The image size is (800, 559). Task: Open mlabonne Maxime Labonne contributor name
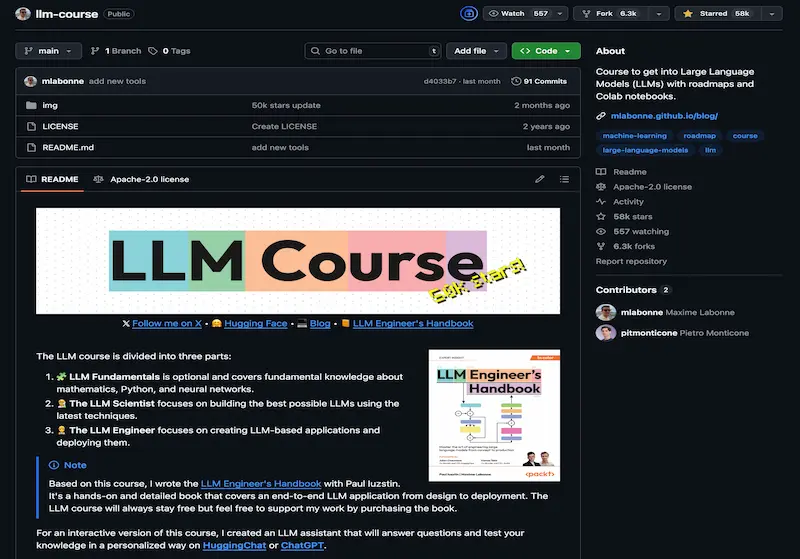pyautogui.click(x=678, y=312)
